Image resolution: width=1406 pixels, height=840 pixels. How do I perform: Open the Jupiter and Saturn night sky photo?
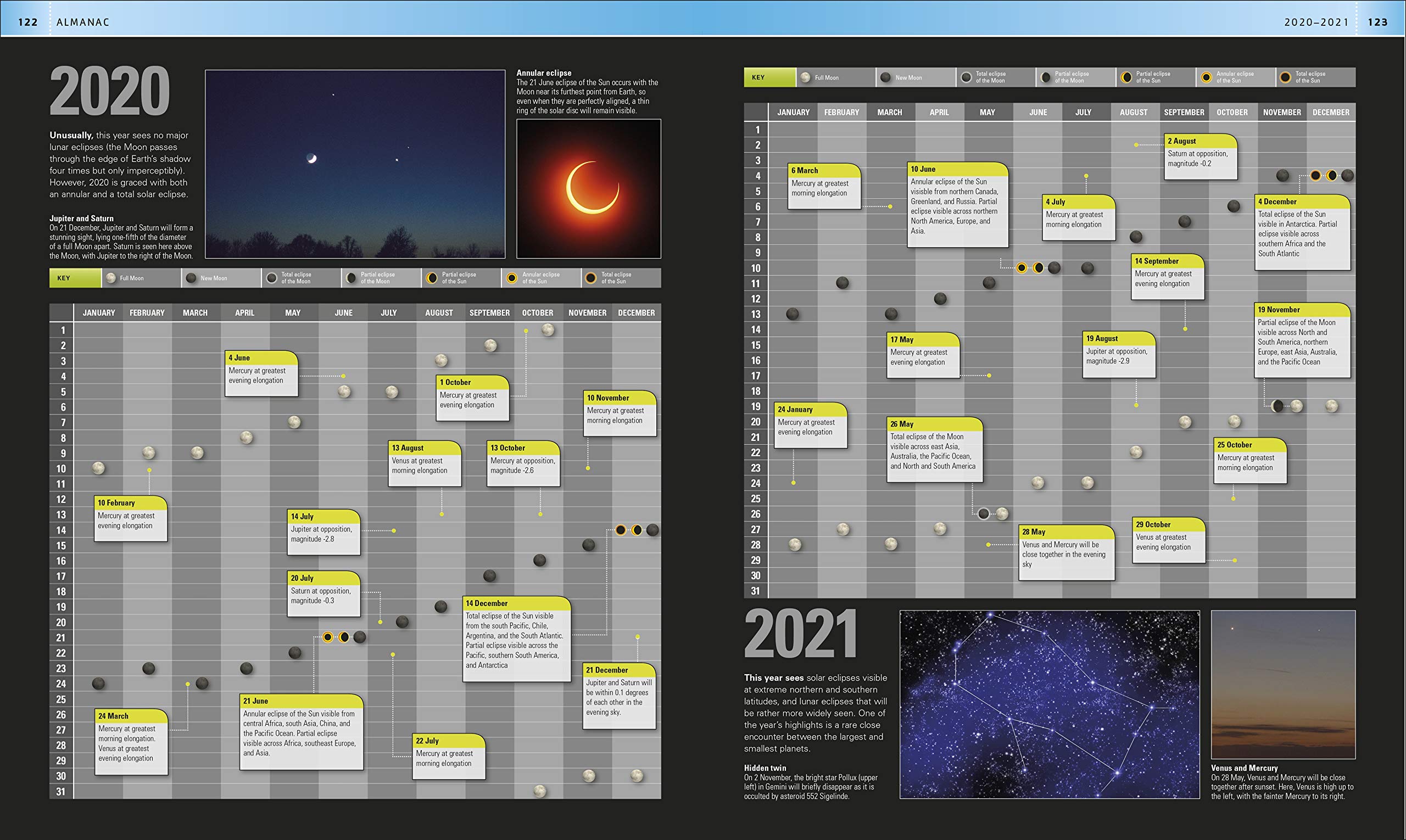click(x=355, y=164)
